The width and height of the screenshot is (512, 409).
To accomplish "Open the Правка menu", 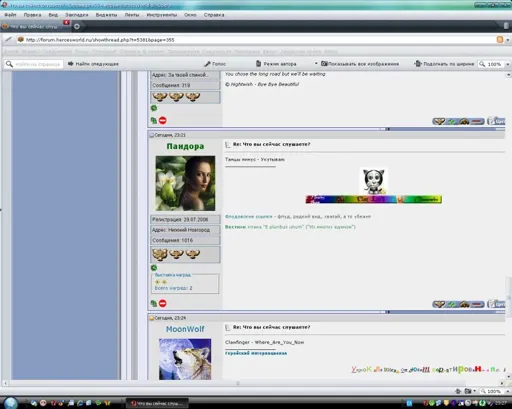I will [x=32, y=15].
